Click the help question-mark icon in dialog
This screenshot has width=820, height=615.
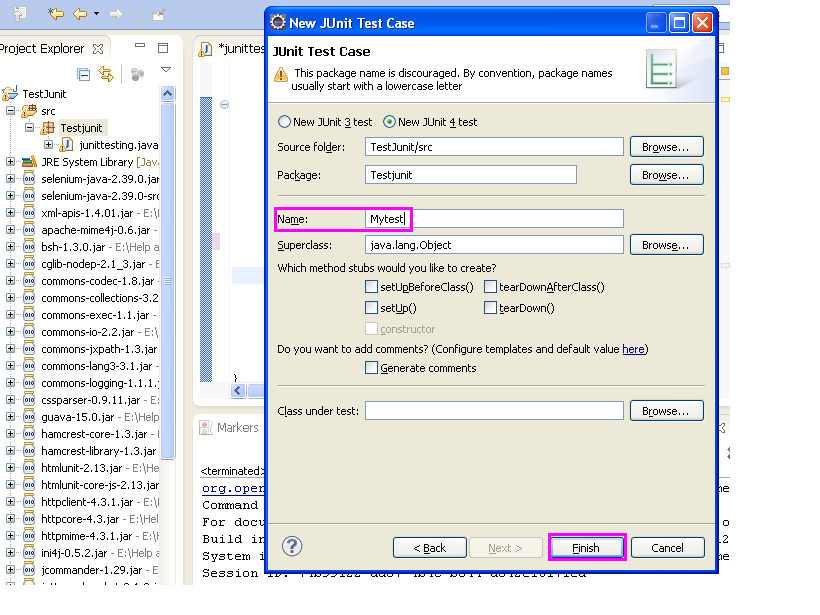click(x=291, y=547)
